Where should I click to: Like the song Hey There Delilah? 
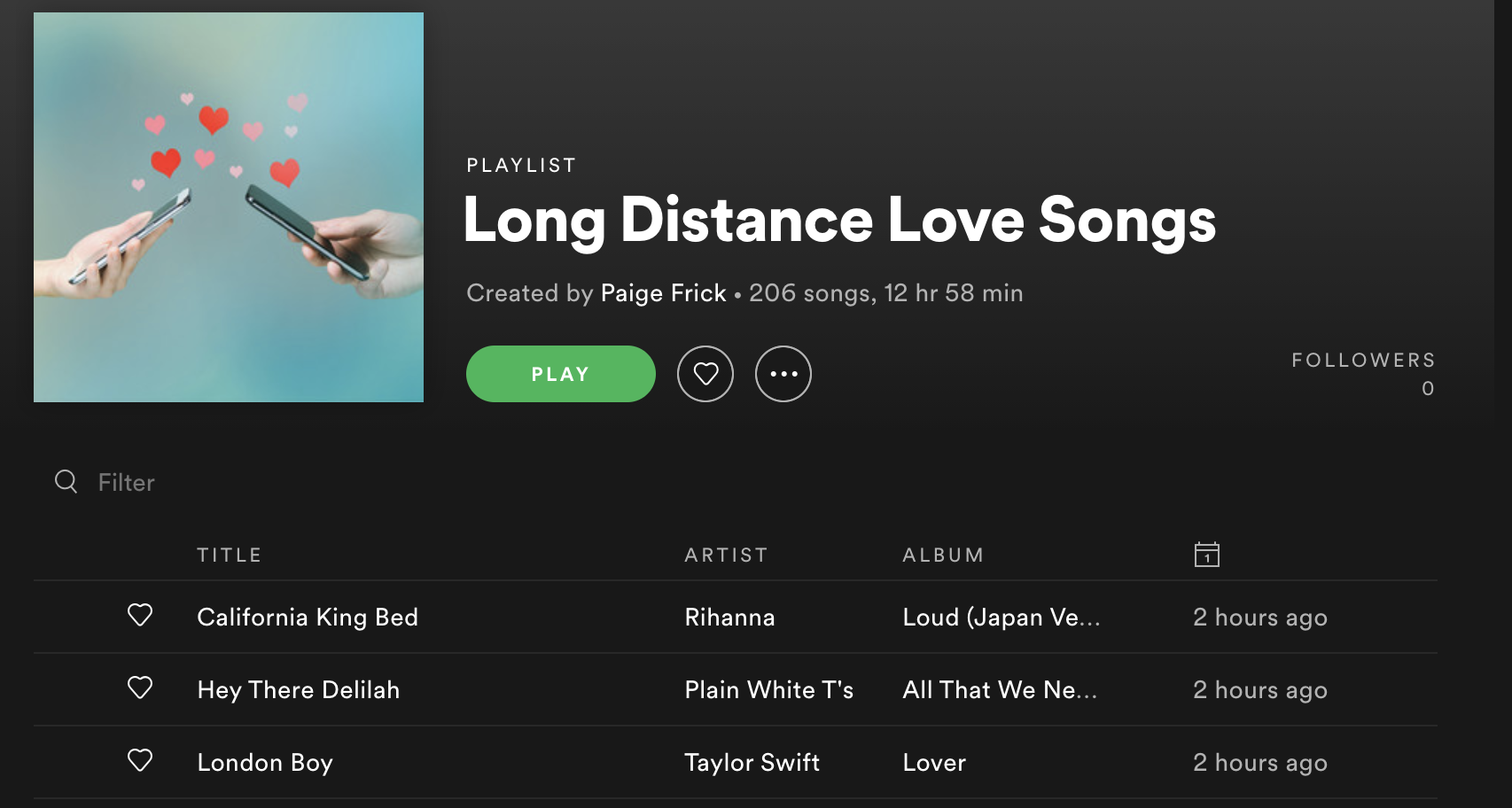(140, 688)
